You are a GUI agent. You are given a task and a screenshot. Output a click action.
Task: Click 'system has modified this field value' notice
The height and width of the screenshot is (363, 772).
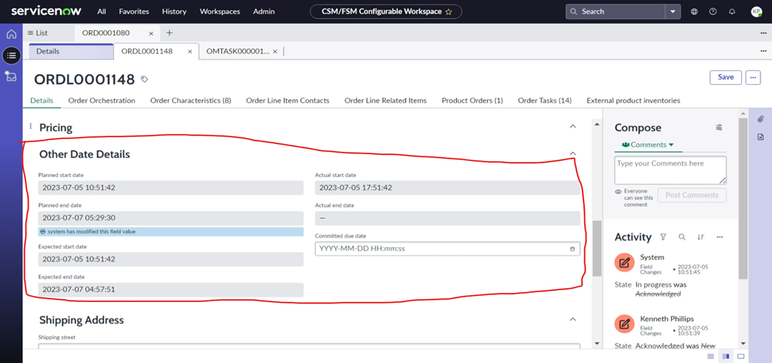tap(171, 231)
